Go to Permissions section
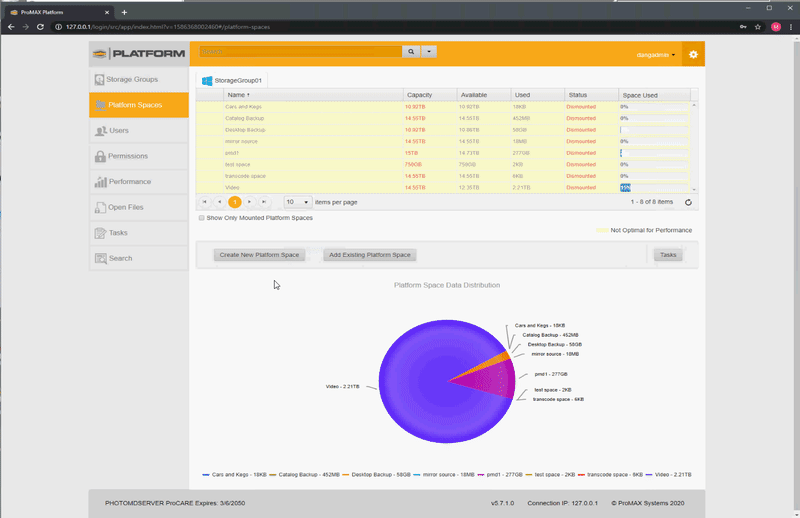The height and width of the screenshot is (518, 800). point(139,156)
